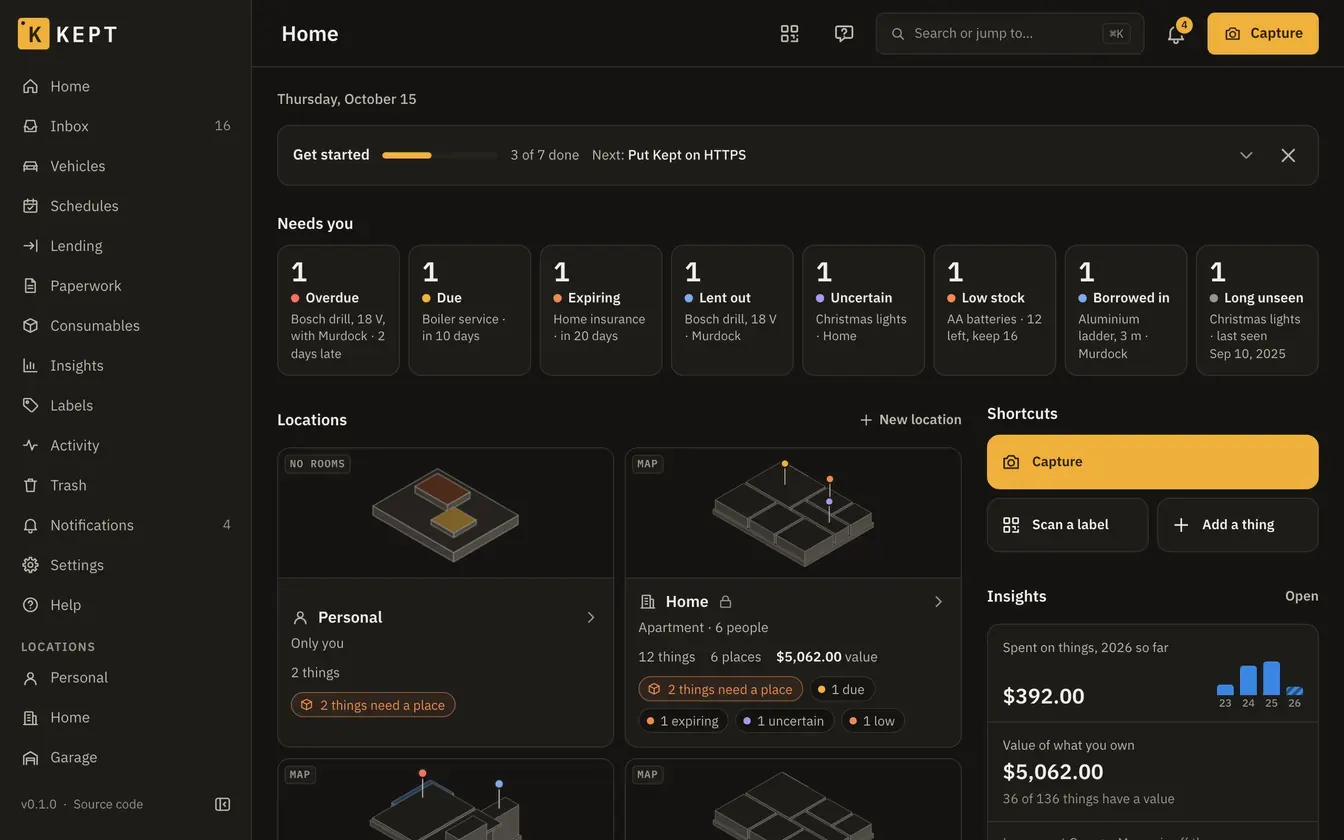Dismiss the Get started banner

point(1288,155)
